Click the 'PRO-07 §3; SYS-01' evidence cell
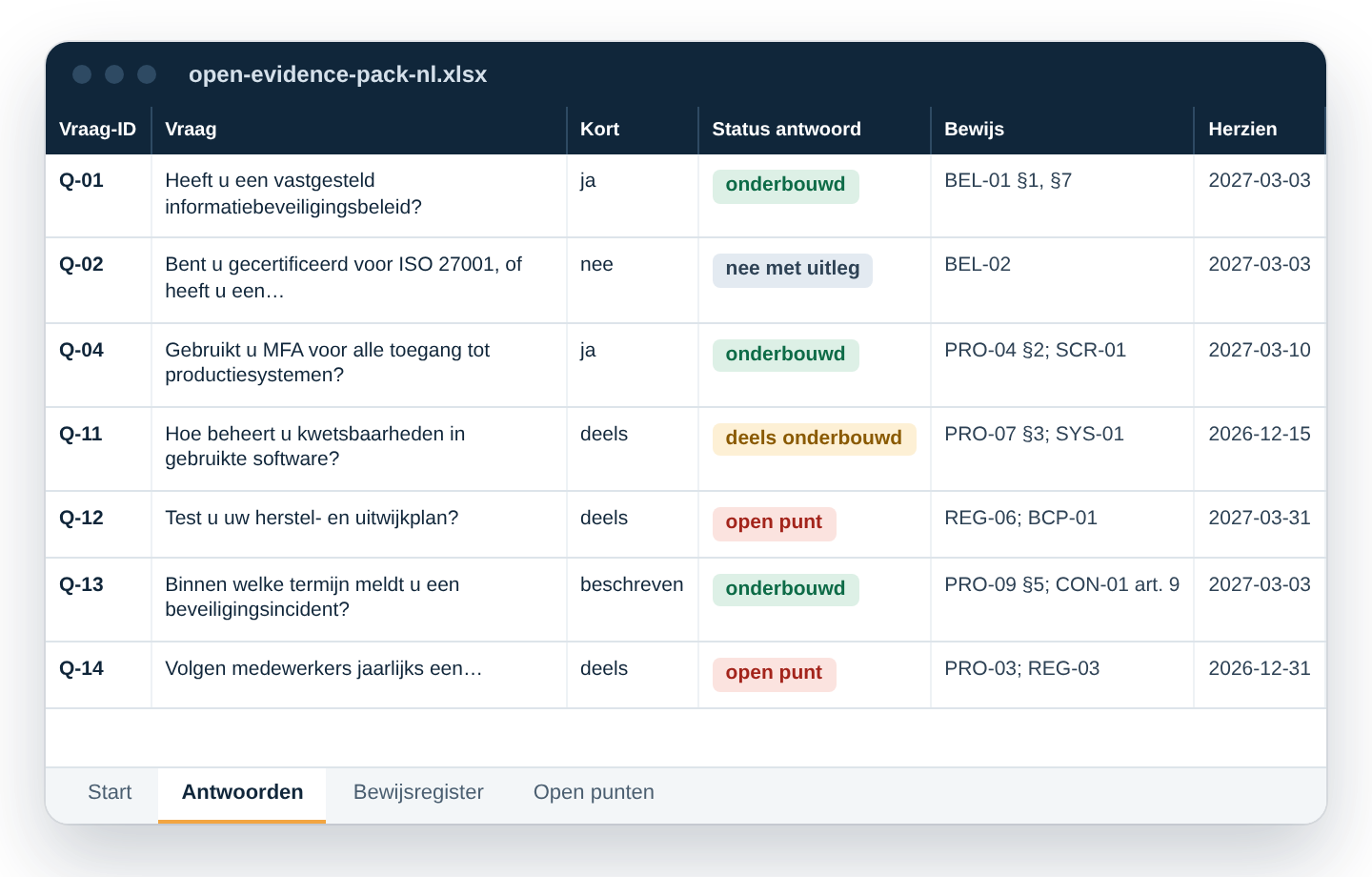 [1062, 449]
